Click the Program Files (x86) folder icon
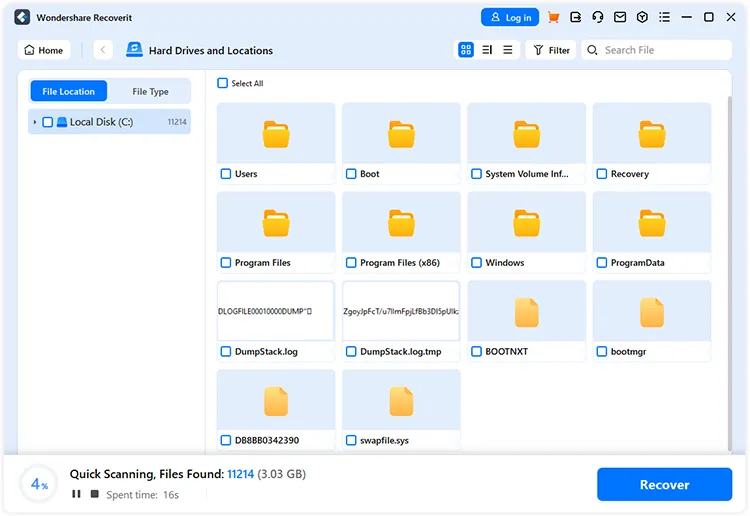 (x=401, y=223)
